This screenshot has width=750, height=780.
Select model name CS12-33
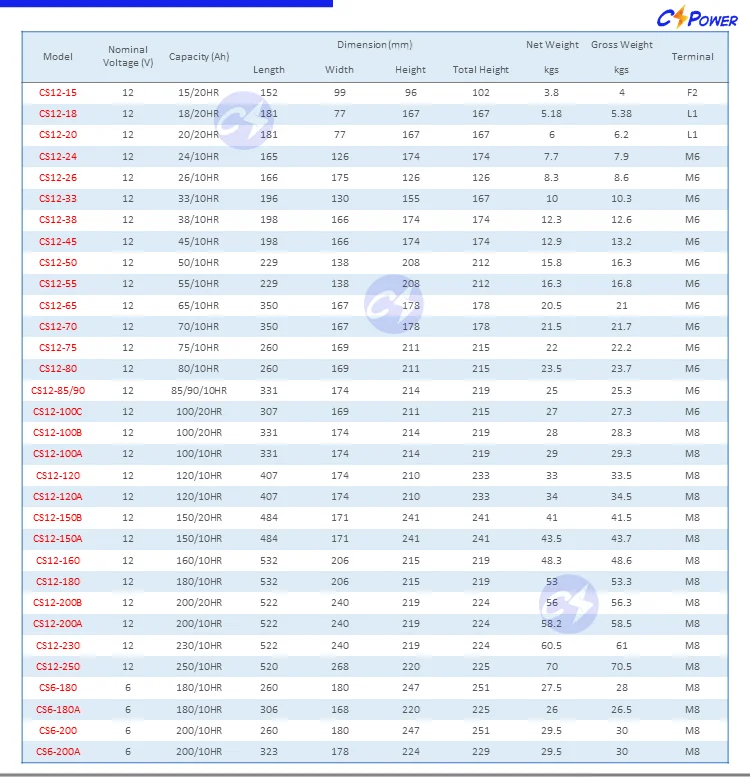click(x=58, y=198)
